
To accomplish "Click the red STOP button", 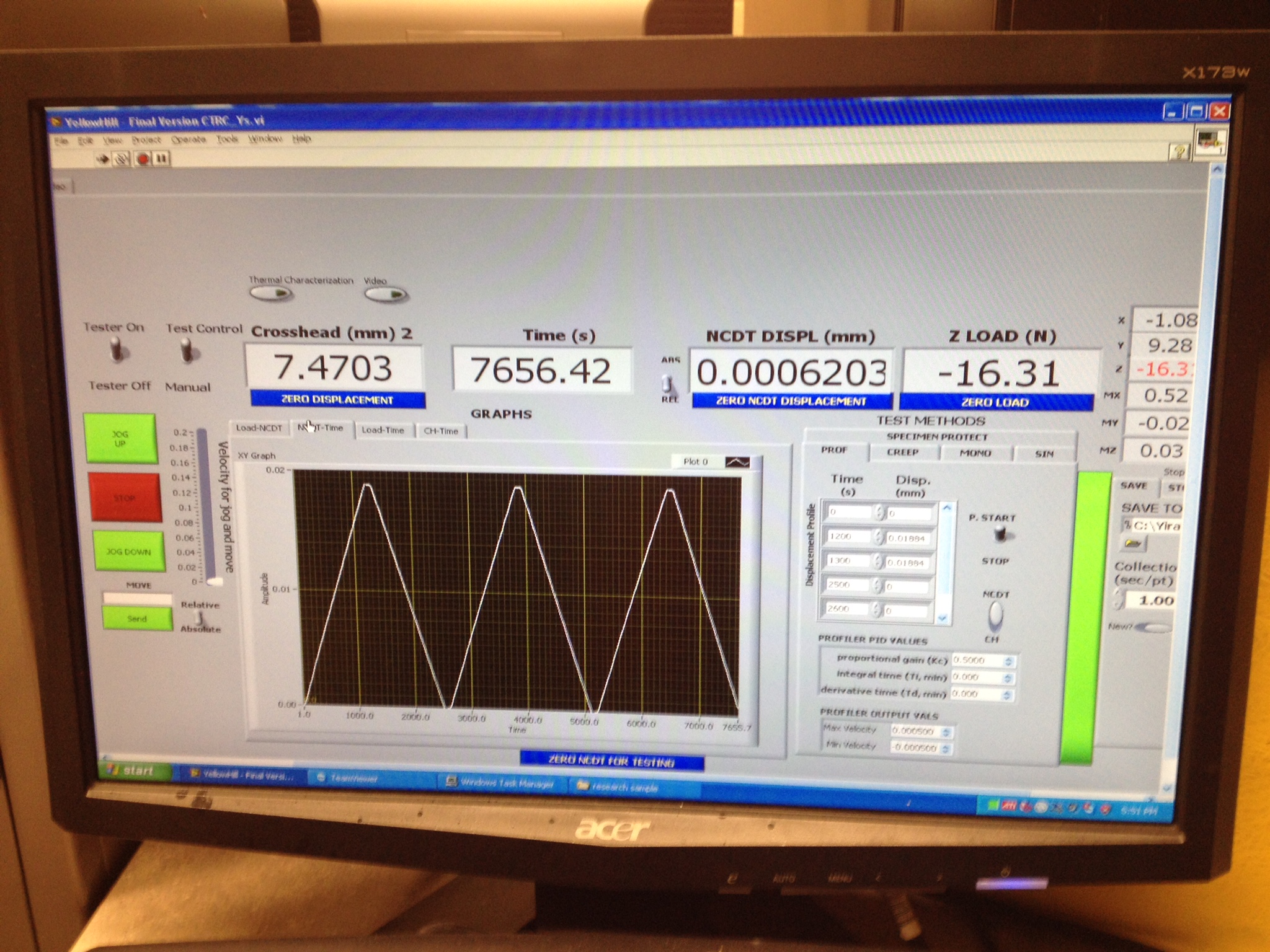I will click(125, 498).
